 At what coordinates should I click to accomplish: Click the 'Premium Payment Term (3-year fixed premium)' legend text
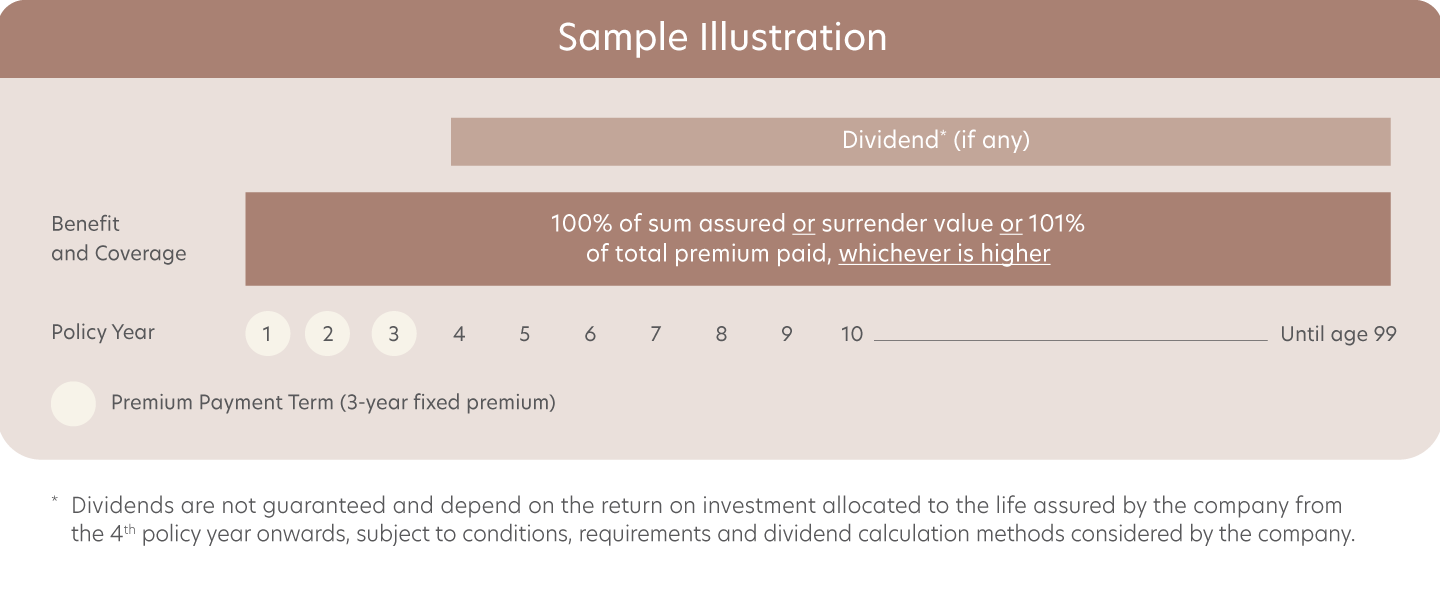tap(333, 403)
